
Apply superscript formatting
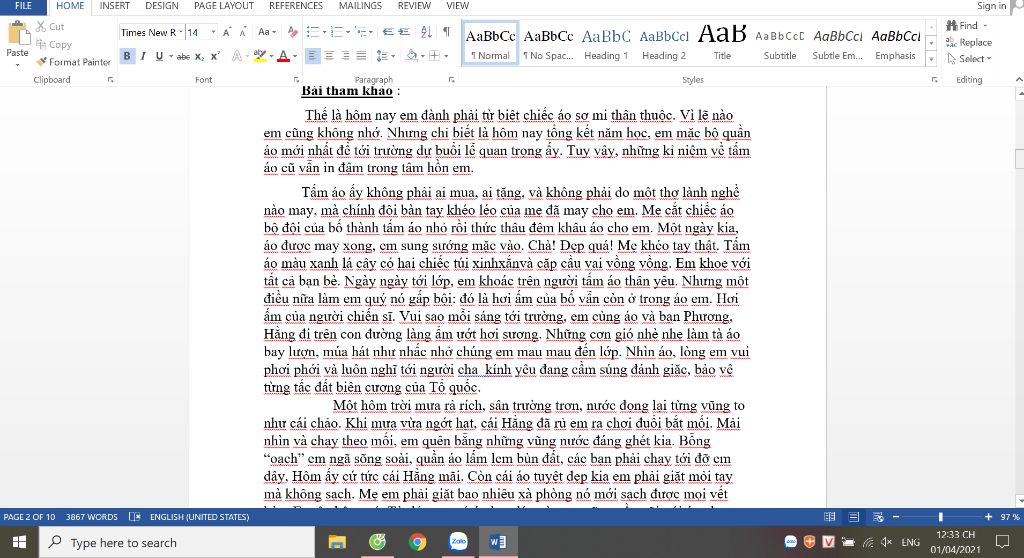[215, 56]
